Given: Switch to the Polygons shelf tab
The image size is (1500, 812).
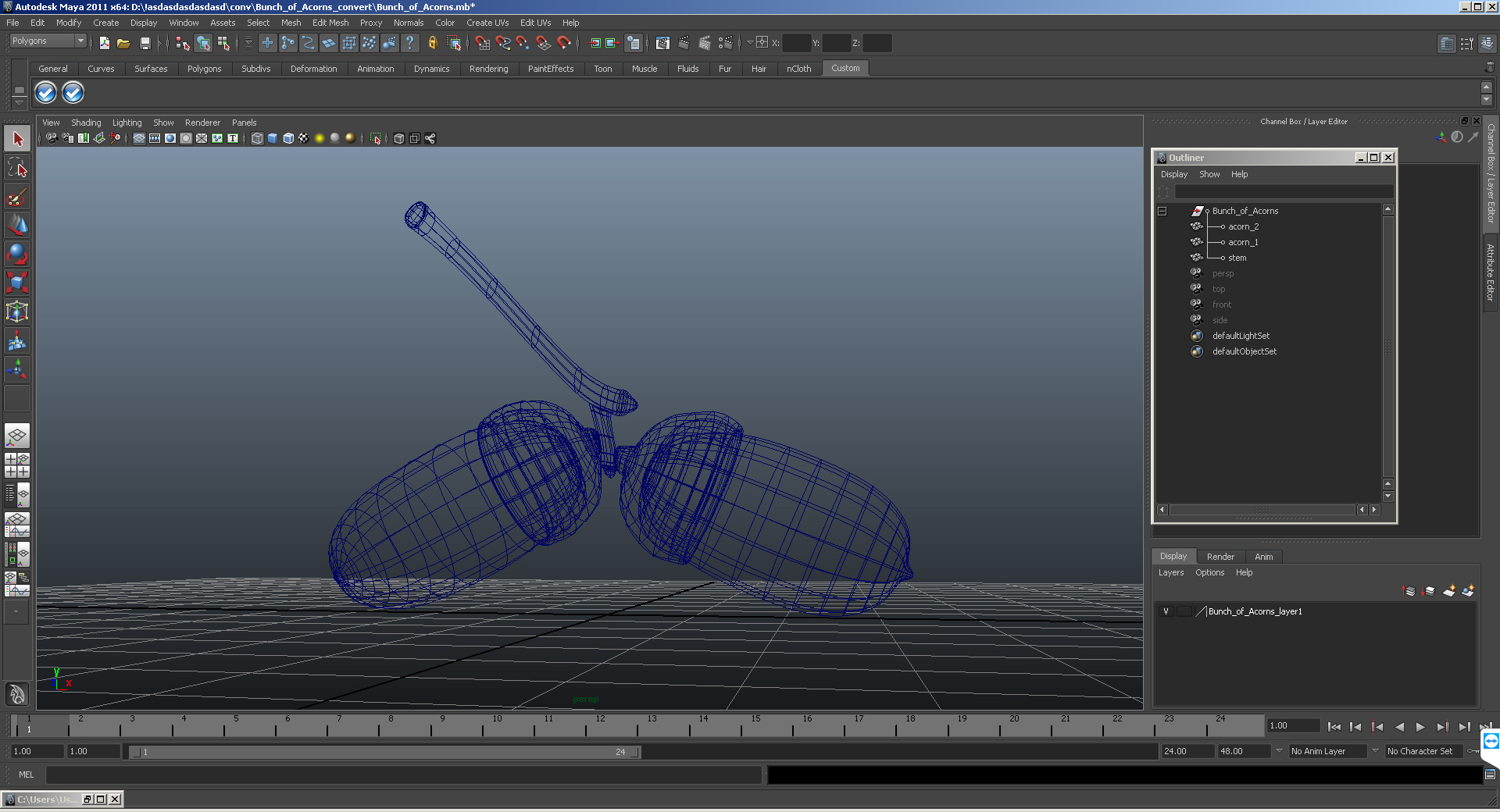Looking at the screenshot, I should [x=204, y=69].
